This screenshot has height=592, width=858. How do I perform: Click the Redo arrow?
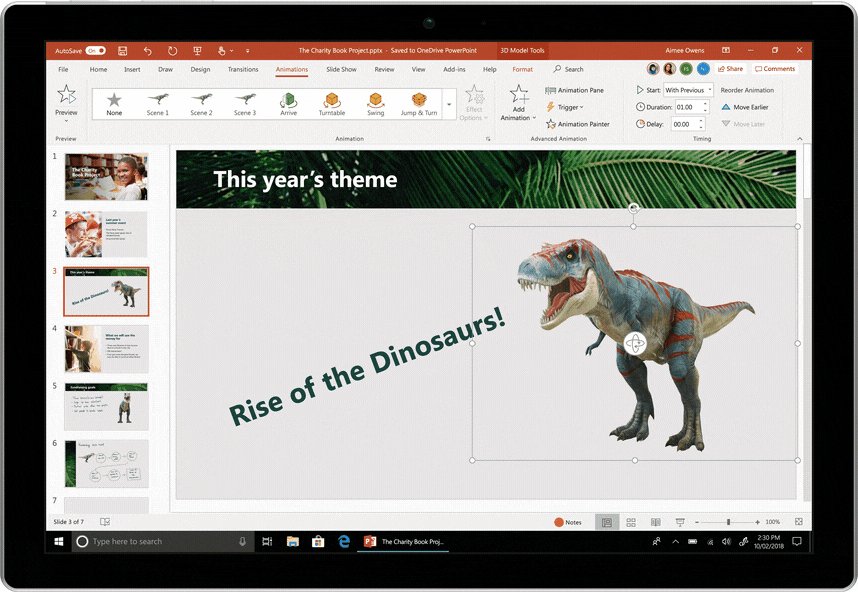tap(172, 50)
